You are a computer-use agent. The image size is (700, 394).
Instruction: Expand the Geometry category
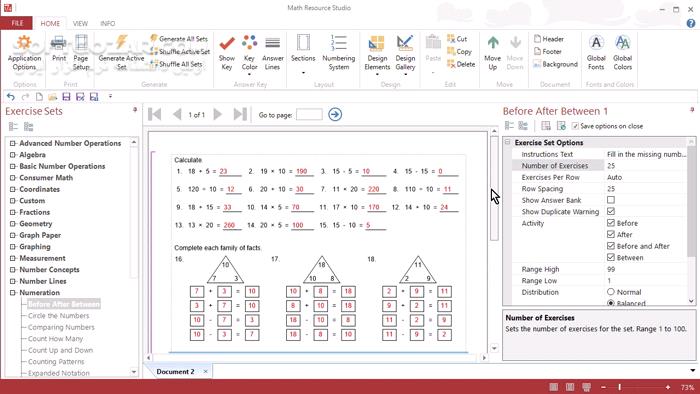(x=12, y=224)
